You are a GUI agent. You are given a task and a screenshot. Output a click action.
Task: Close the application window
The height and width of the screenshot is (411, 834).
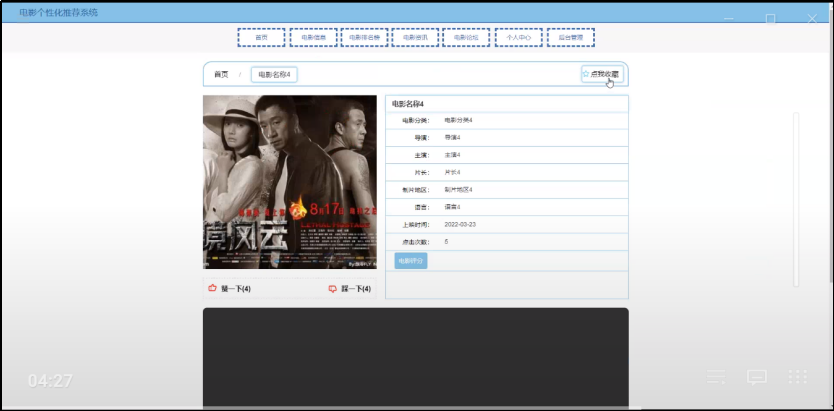pos(812,19)
